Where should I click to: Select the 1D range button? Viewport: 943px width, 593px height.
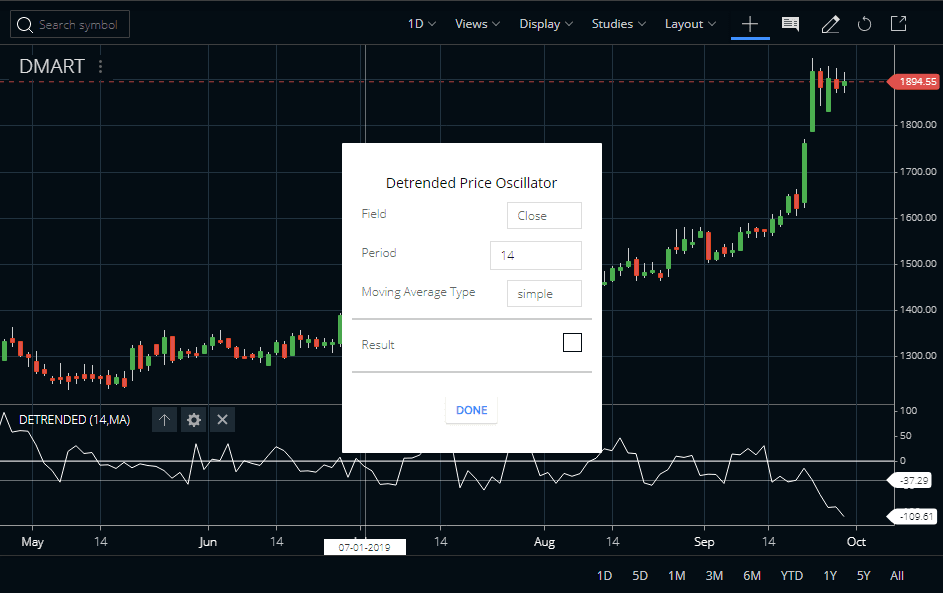[x=604, y=576]
